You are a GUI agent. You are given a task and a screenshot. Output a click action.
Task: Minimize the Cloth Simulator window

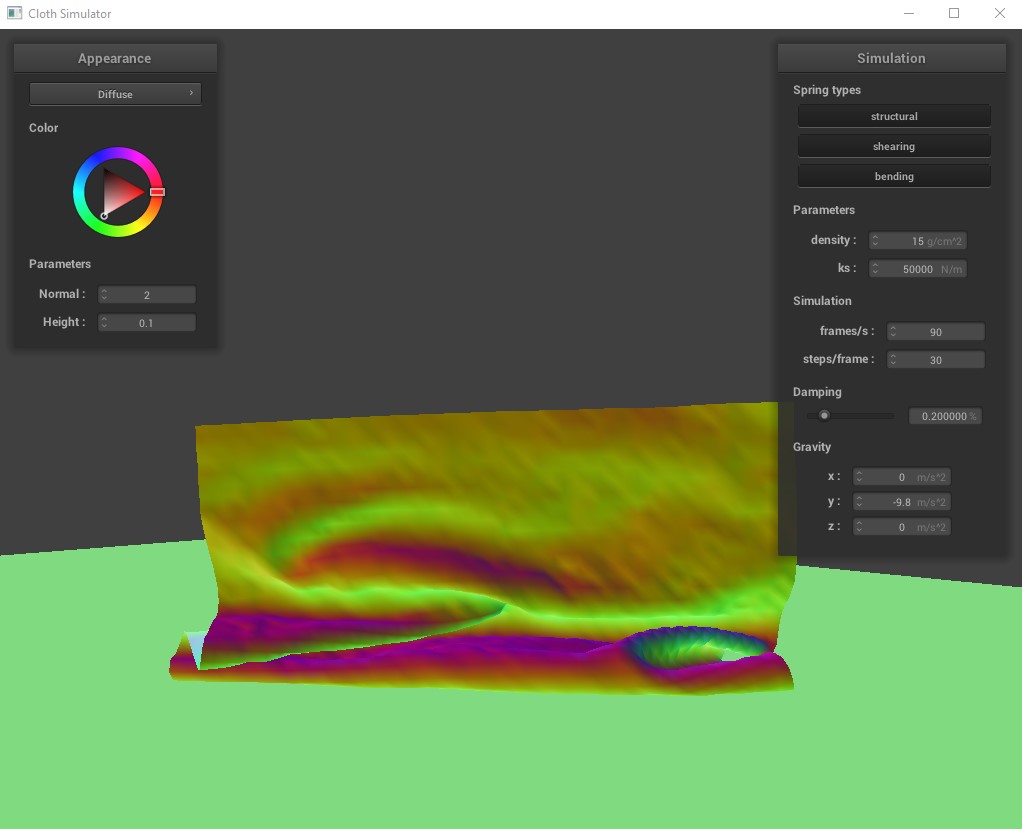pos(909,13)
